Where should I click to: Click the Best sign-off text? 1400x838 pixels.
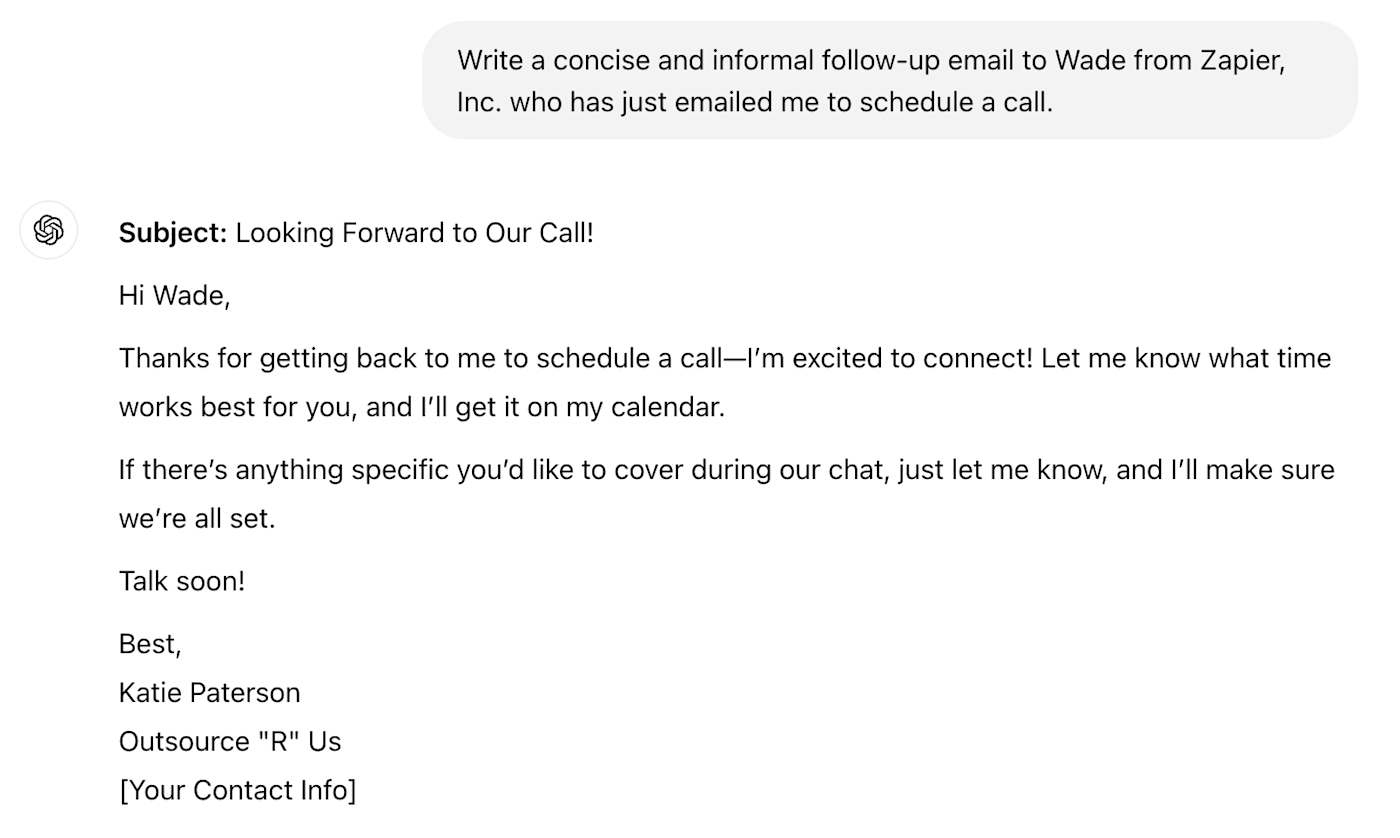(x=150, y=644)
